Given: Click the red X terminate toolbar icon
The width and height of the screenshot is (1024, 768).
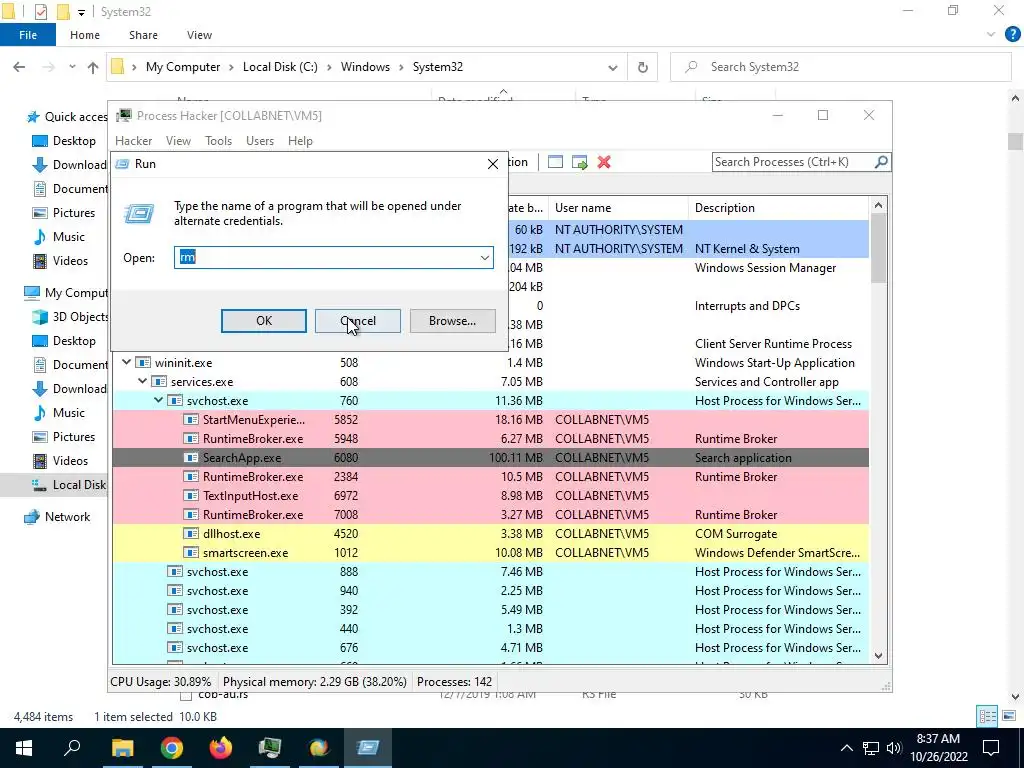Looking at the screenshot, I should coord(604,162).
